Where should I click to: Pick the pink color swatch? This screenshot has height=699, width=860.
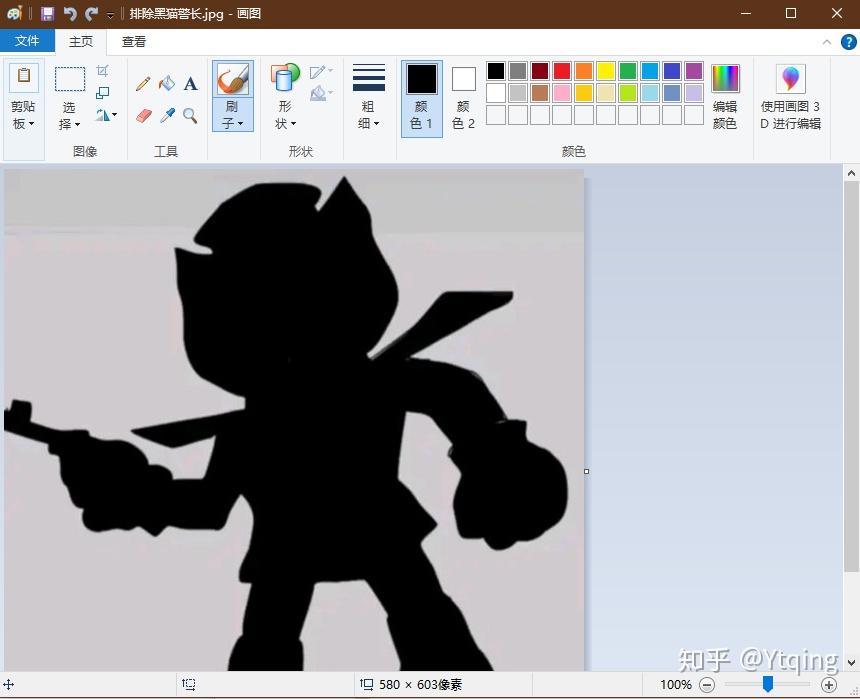pyautogui.click(x=562, y=93)
